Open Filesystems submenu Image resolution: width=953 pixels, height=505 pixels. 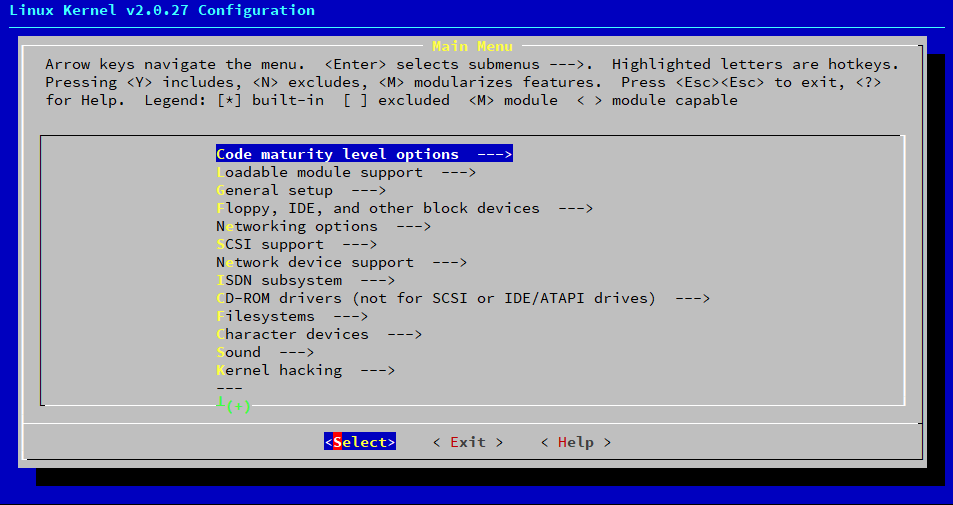tap(292, 316)
